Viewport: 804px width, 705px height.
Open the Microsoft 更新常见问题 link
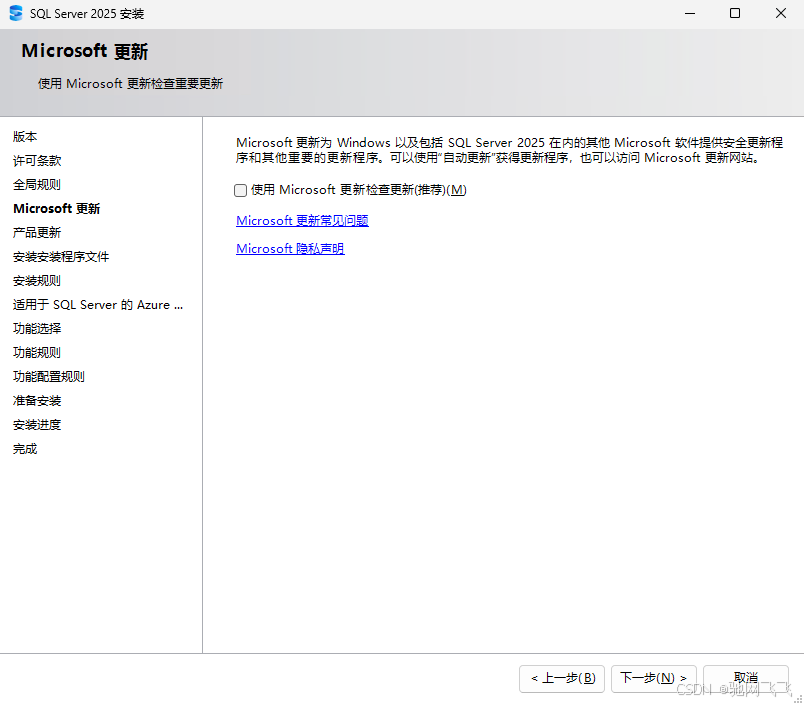[302, 220]
